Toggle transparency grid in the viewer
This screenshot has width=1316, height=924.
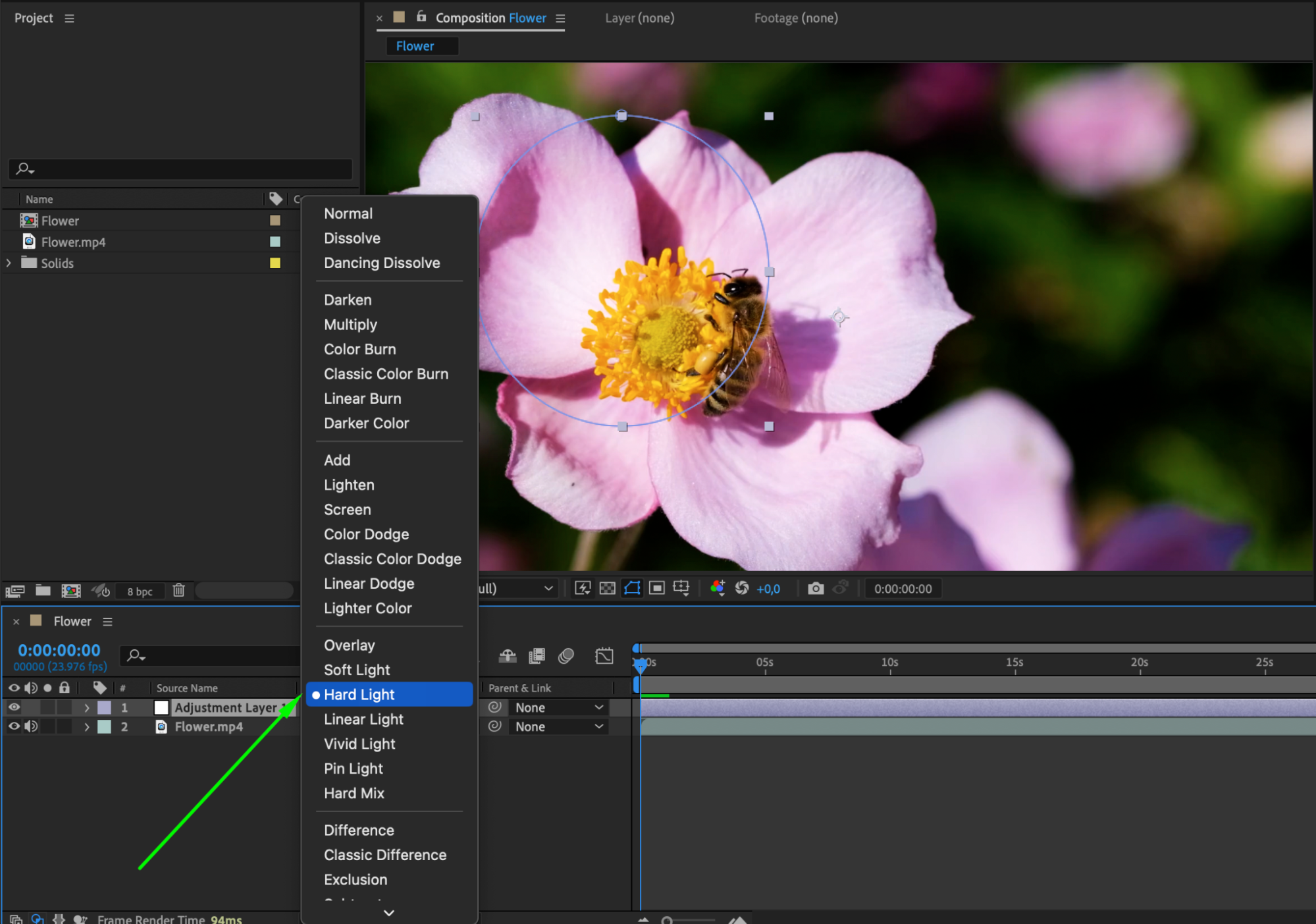[x=607, y=588]
